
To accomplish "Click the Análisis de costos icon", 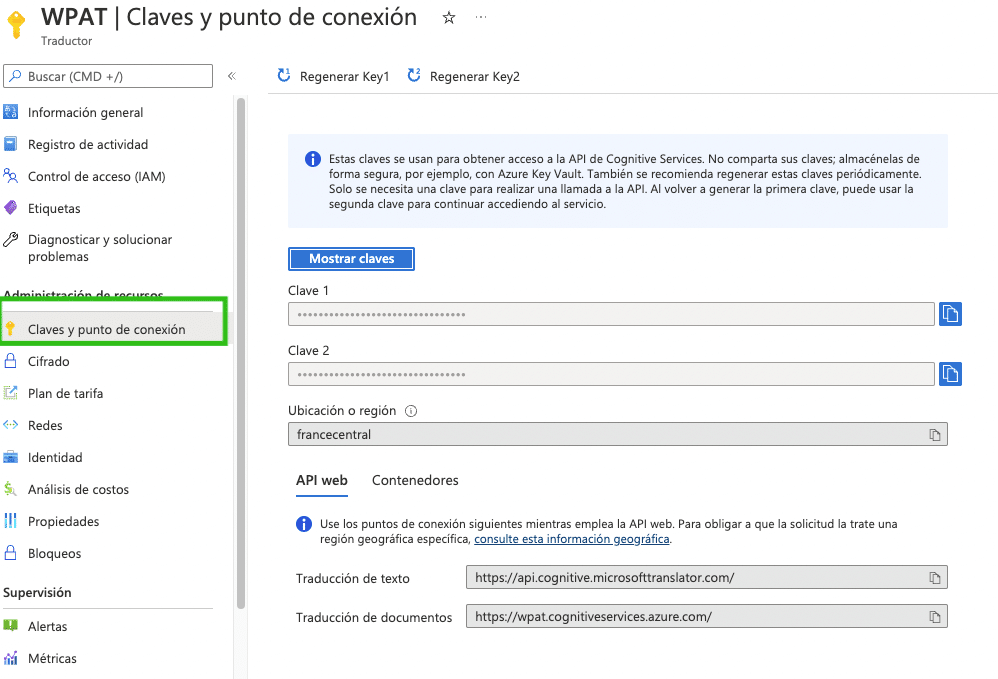I will [x=11, y=489].
